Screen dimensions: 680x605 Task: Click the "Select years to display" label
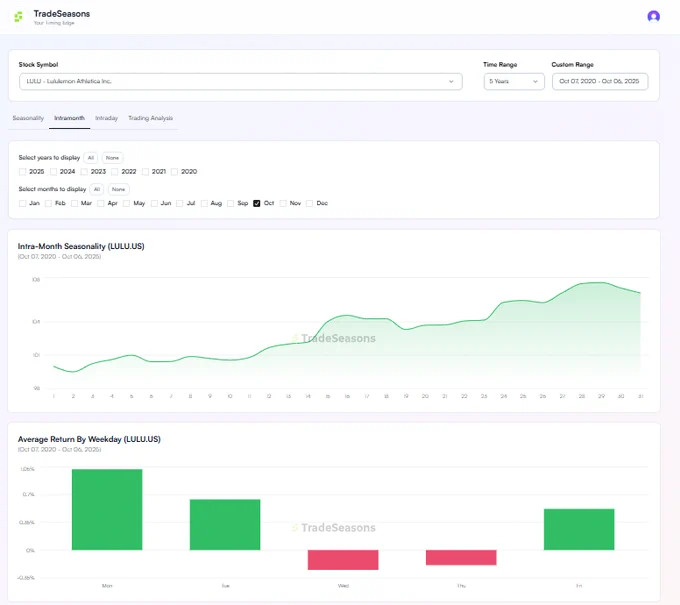tap(49, 158)
